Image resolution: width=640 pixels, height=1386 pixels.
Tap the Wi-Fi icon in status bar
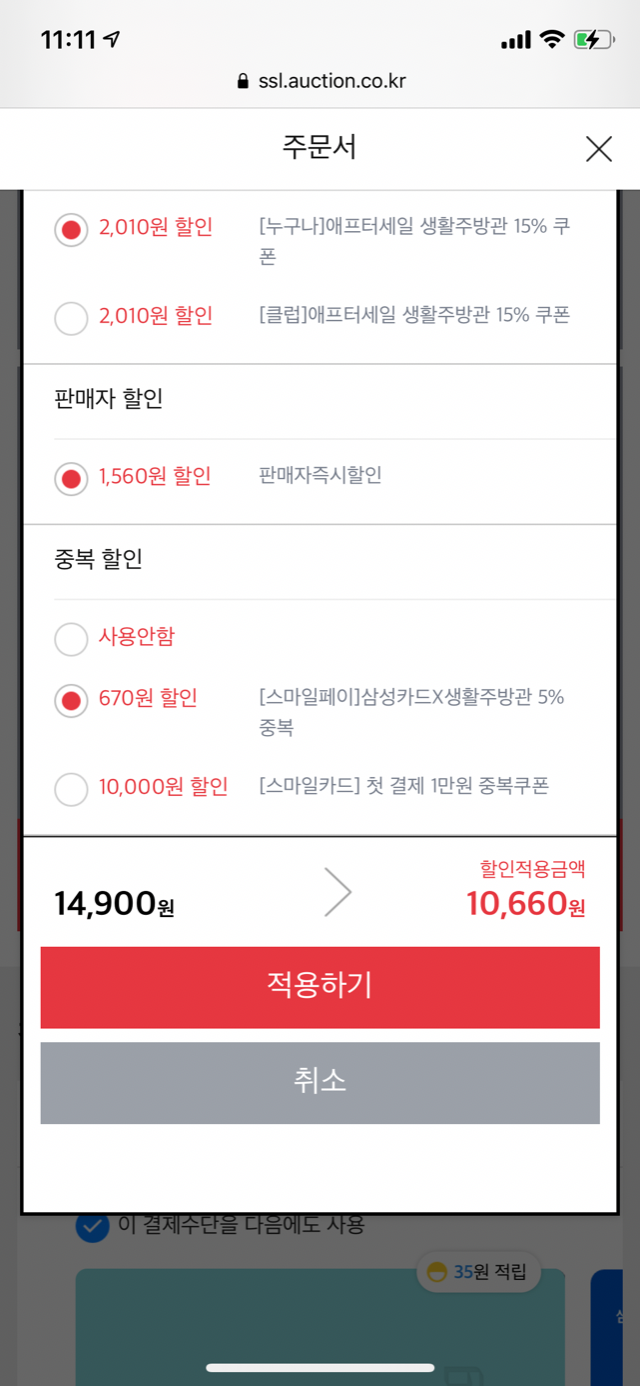coord(551,39)
